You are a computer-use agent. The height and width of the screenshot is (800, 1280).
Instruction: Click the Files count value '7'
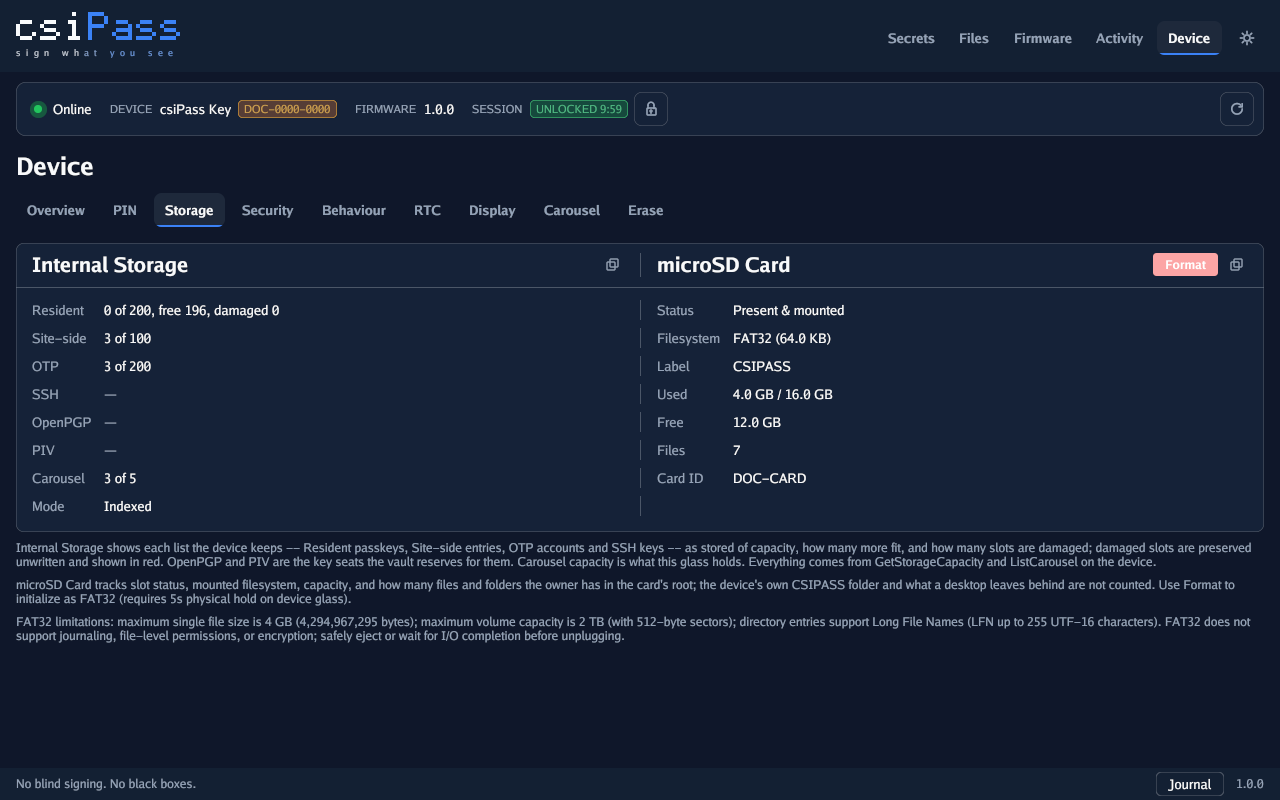pyautogui.click(x=737, y=451)
